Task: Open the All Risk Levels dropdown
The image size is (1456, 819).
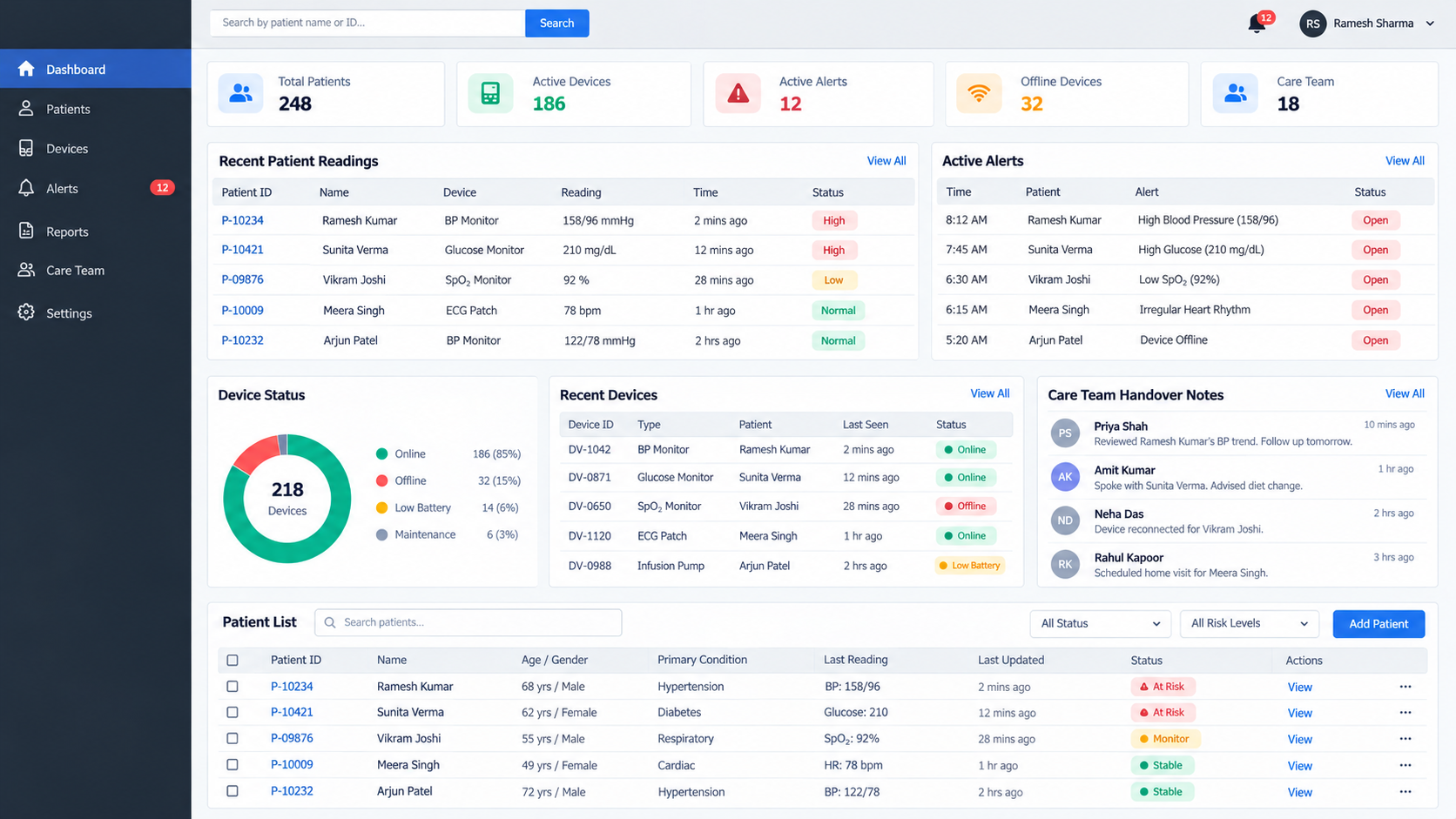Action: tap(1250, 623)
